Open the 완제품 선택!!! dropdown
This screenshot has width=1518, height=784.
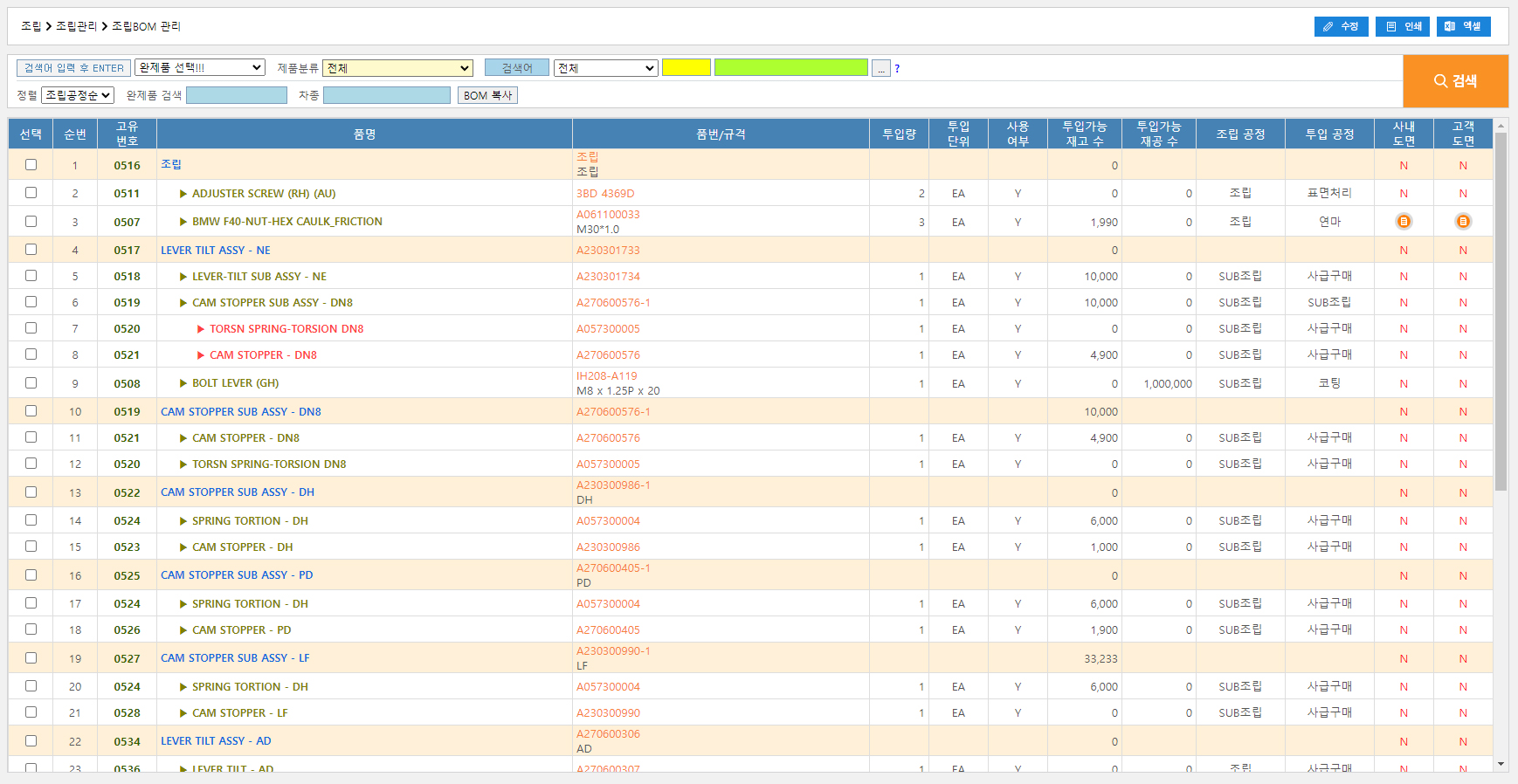(200, 67)
